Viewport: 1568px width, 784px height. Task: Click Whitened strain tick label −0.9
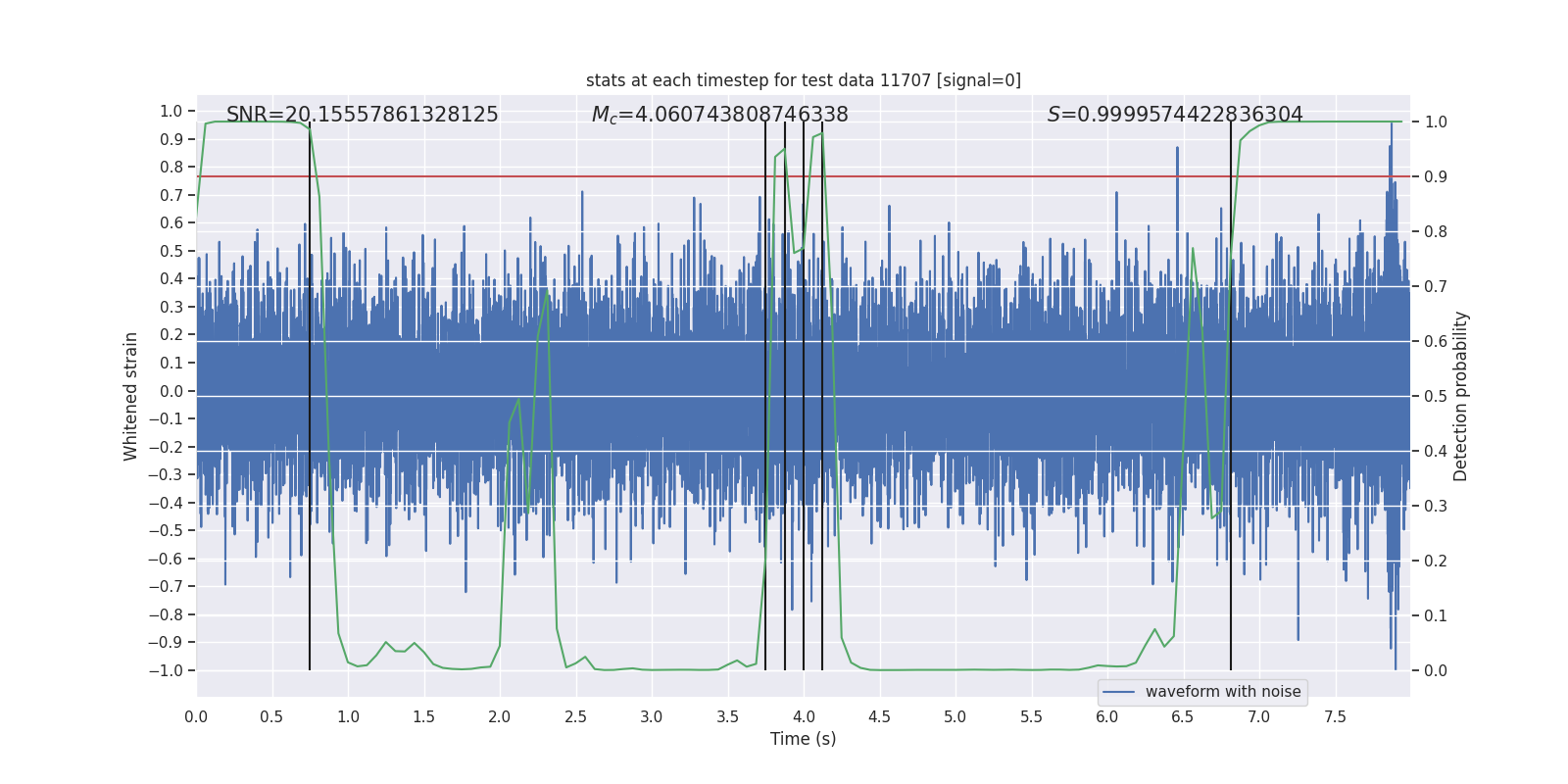coord(166,643)
